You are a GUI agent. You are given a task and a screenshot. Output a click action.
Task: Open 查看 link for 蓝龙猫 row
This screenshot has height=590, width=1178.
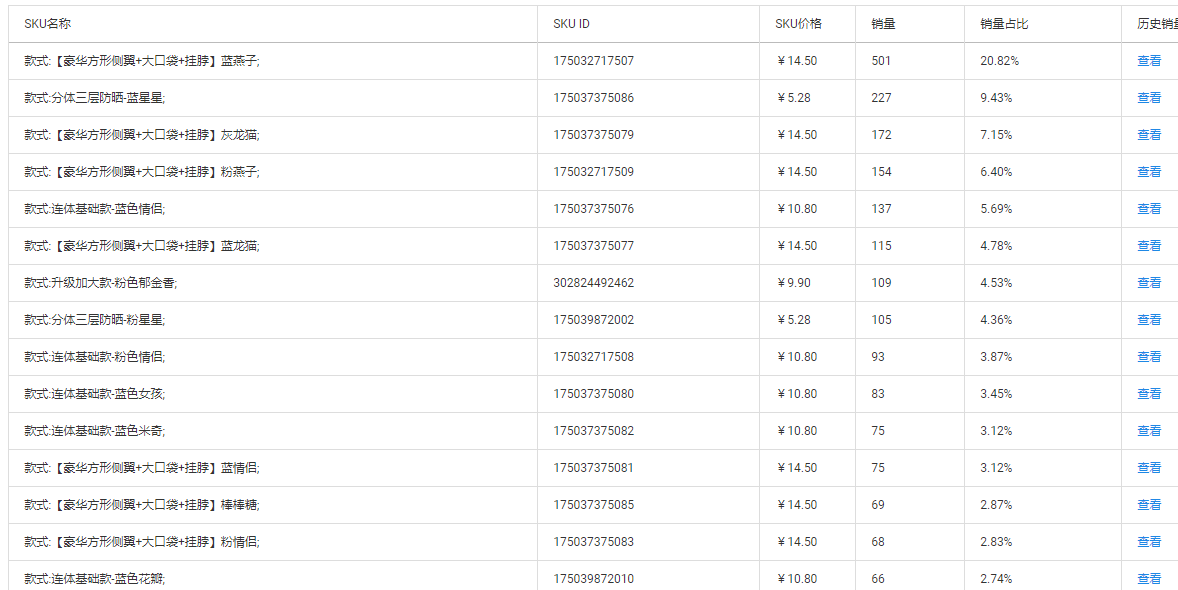tap(1149, 246)
